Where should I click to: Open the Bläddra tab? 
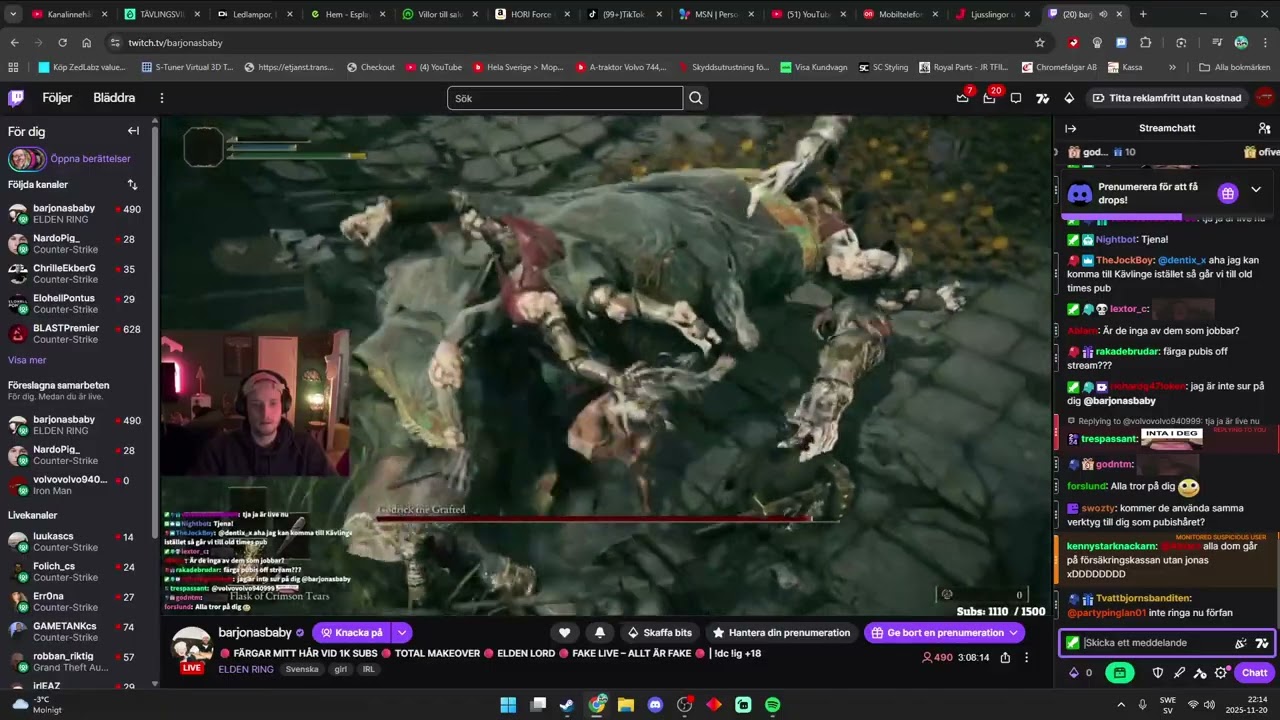(114, 98)
